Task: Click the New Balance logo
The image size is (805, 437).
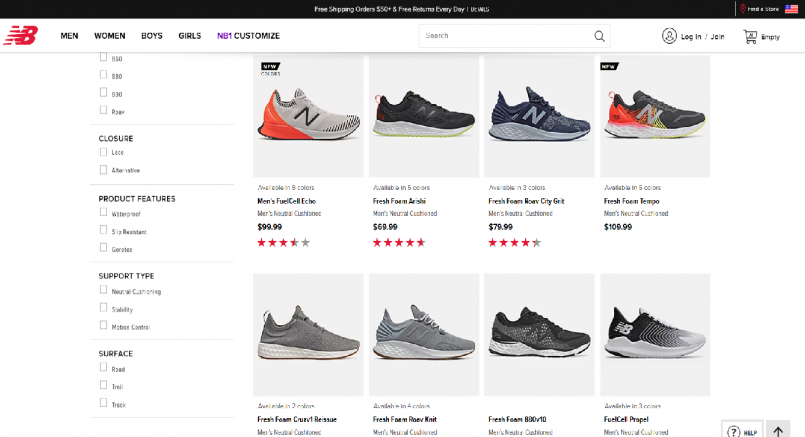Action: point(20,36)
